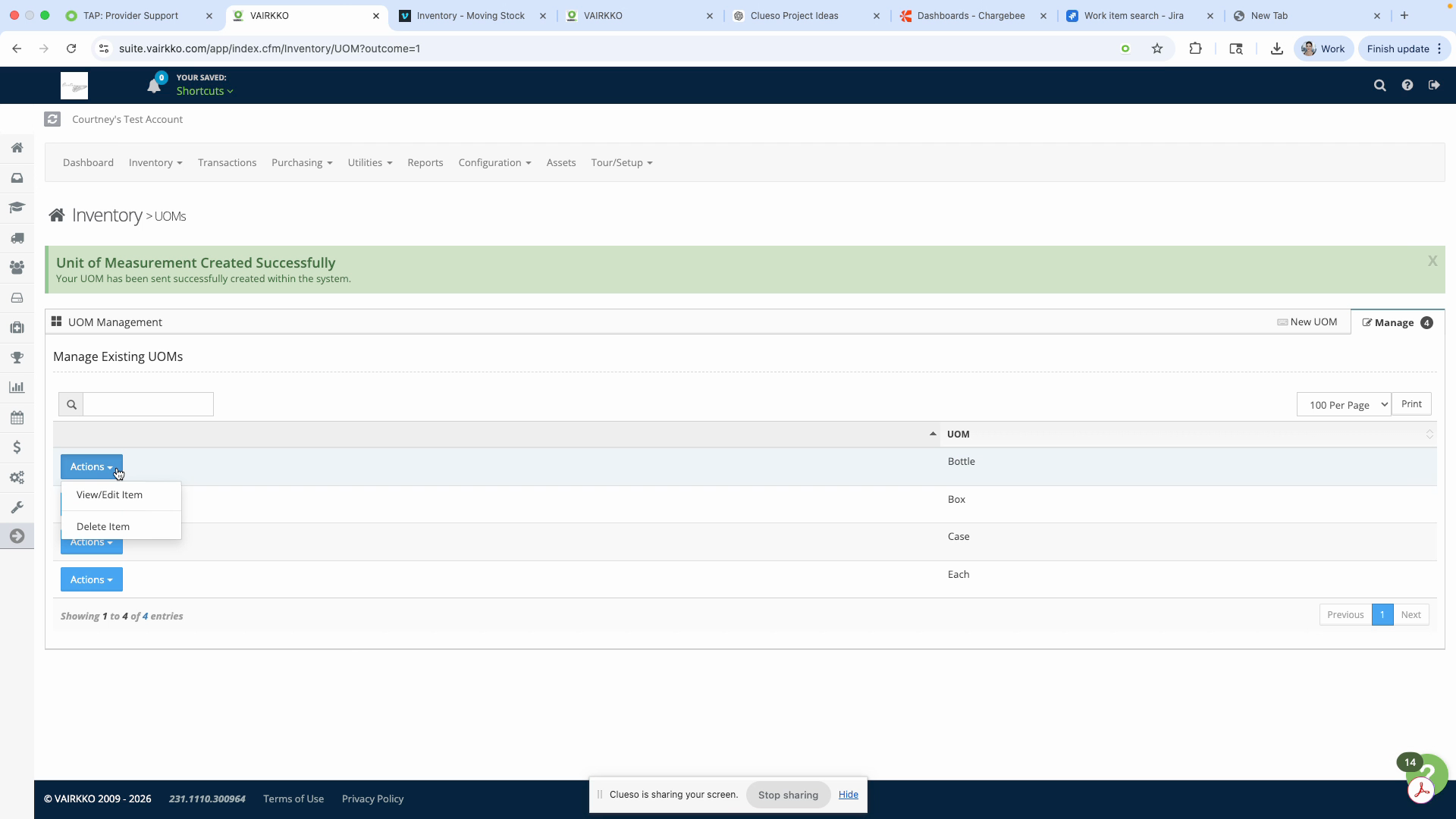Open the notifications bell
1456x819 pixels.
[x=154, y=86]
